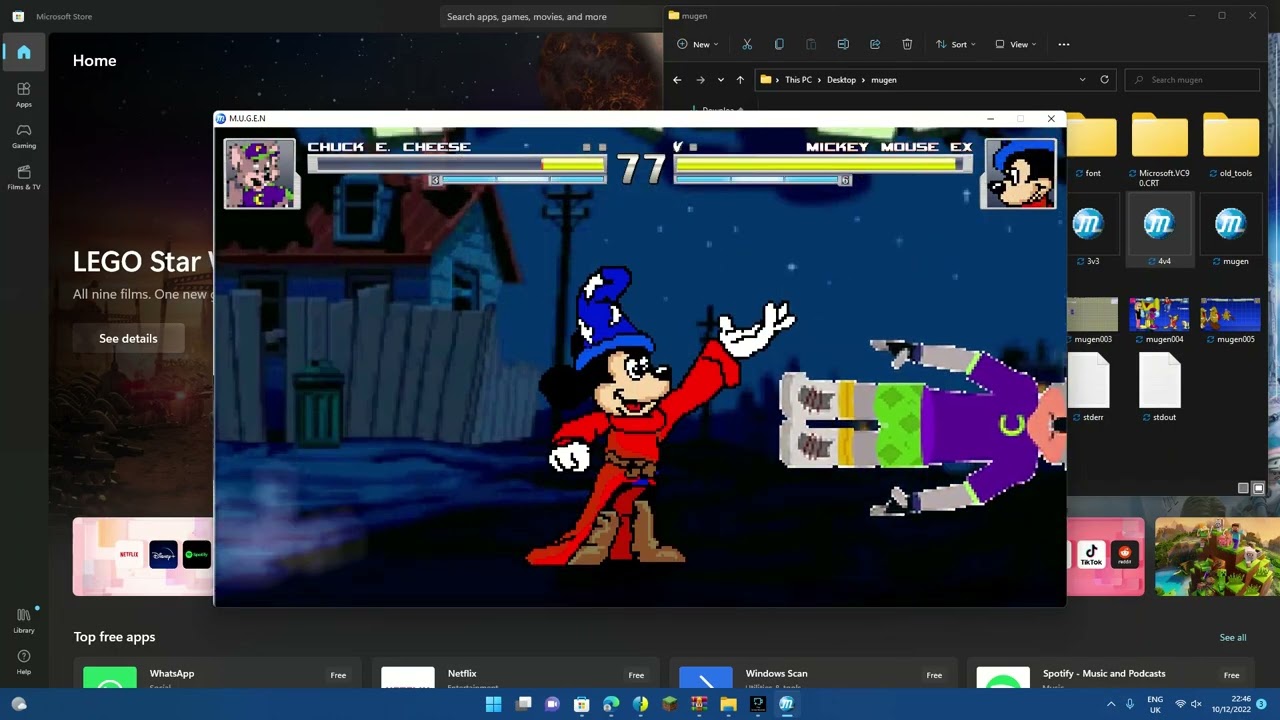Open Home in Microsoft Store sidebar
Viewport: 1280px width, 720px height.
pos(24,52)
